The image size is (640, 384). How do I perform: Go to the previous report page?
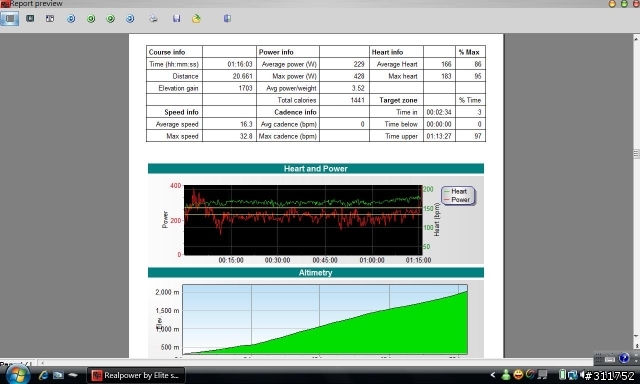pyautogui.click(x=91, y=19)
